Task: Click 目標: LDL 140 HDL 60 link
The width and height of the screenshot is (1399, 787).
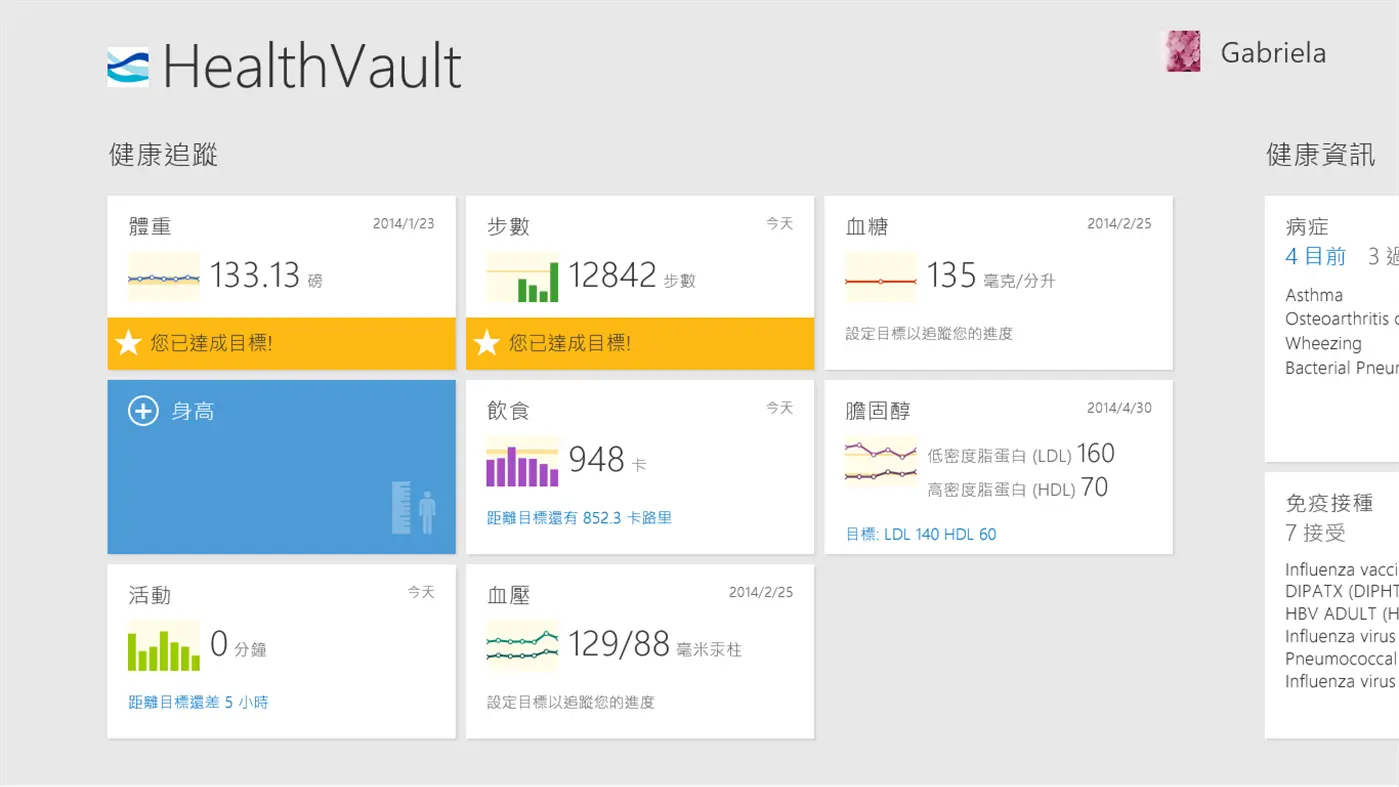Action: coord(921,534)
